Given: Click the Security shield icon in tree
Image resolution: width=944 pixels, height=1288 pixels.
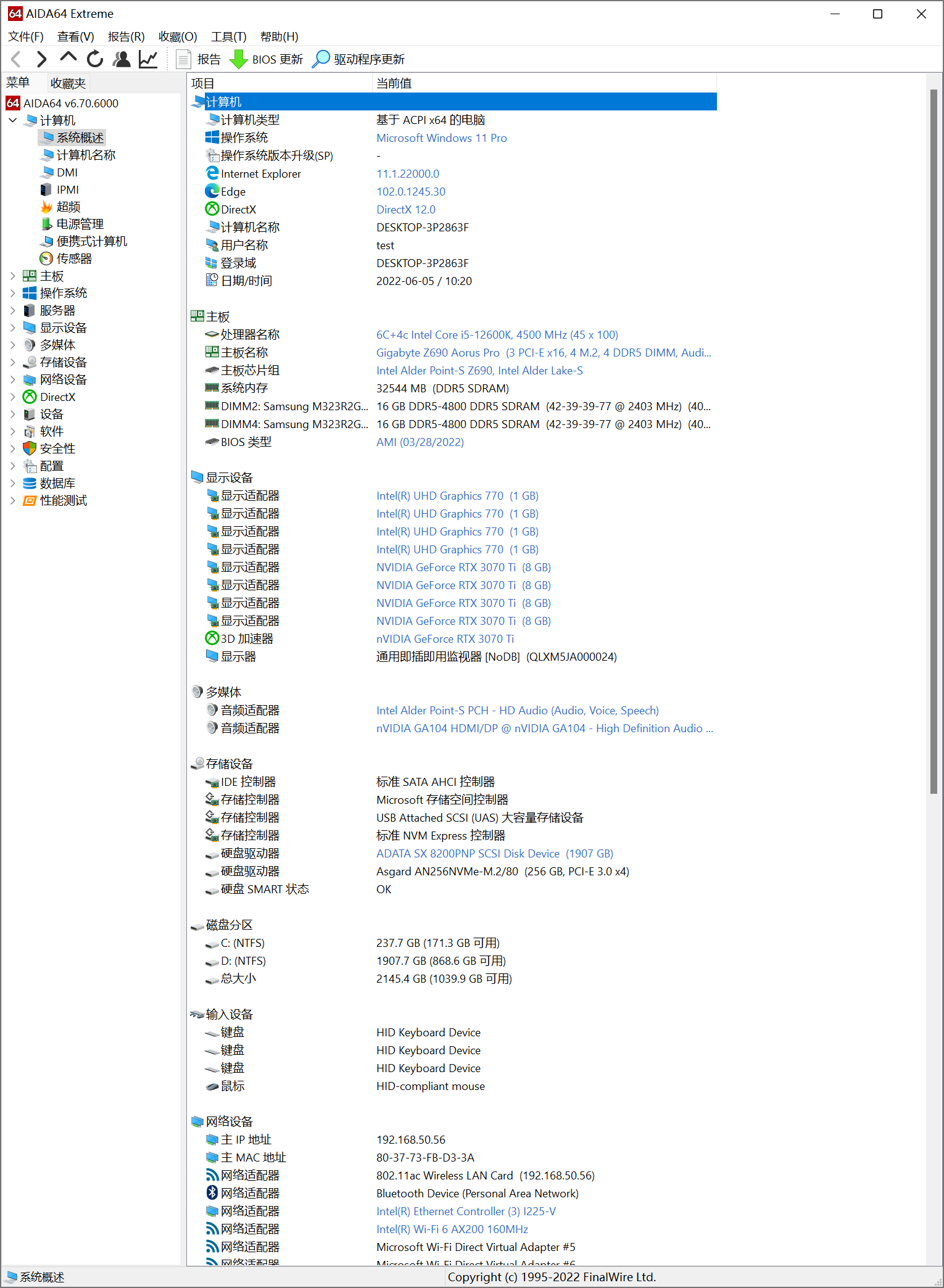Looking at the screenshot, I should pyautogui.click(x=30, y=448).
